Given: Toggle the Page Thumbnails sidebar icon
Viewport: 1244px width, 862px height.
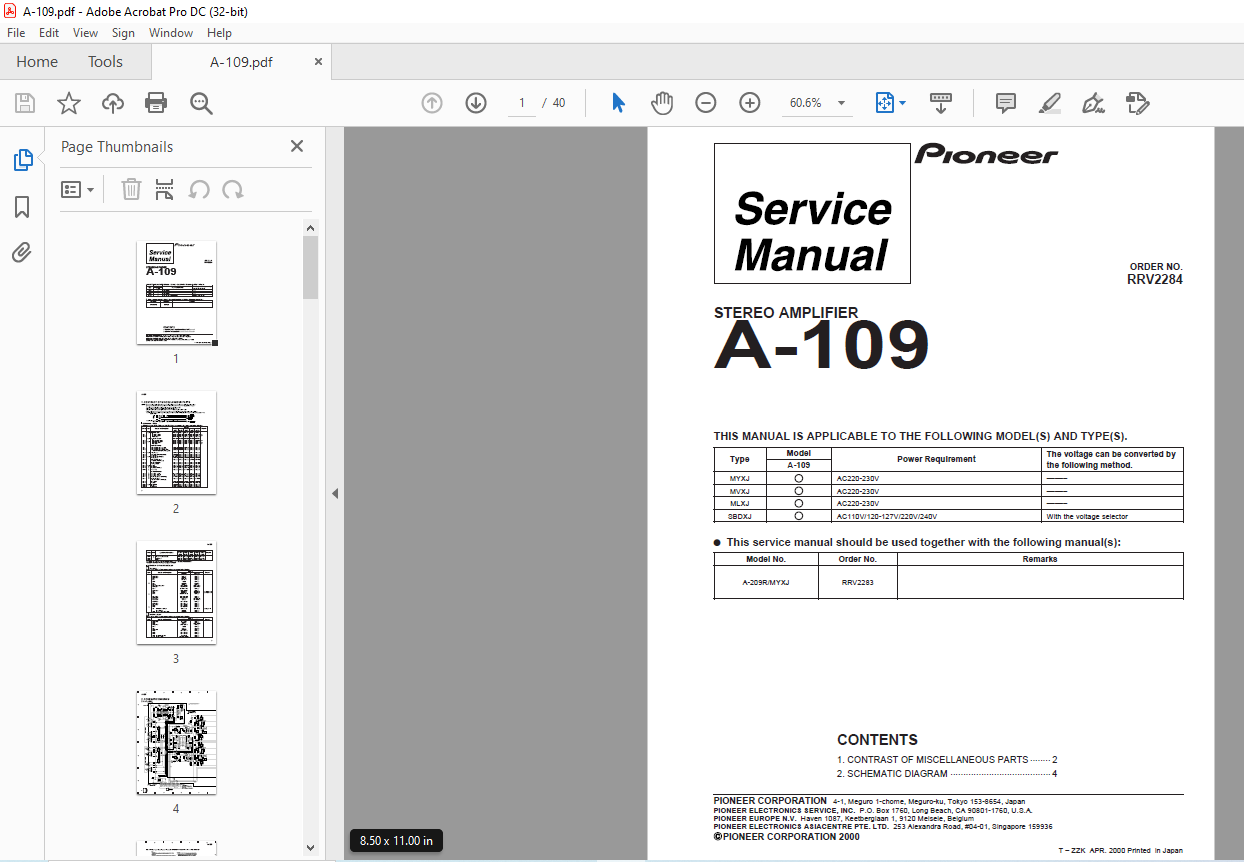Looking at the screenshot, I should click(x=22, y=160).
